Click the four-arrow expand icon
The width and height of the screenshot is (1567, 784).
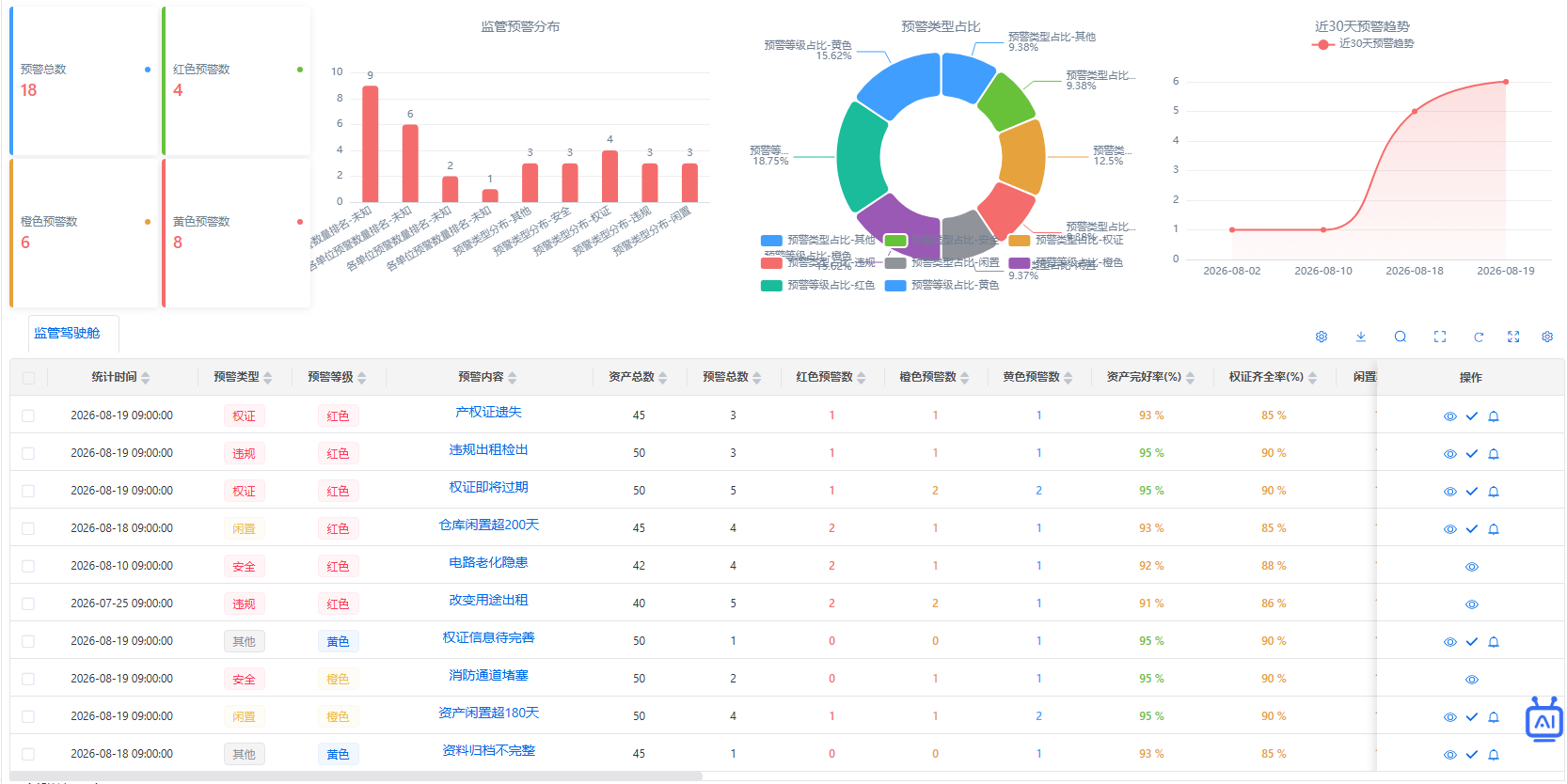(x=1513, y=337)
